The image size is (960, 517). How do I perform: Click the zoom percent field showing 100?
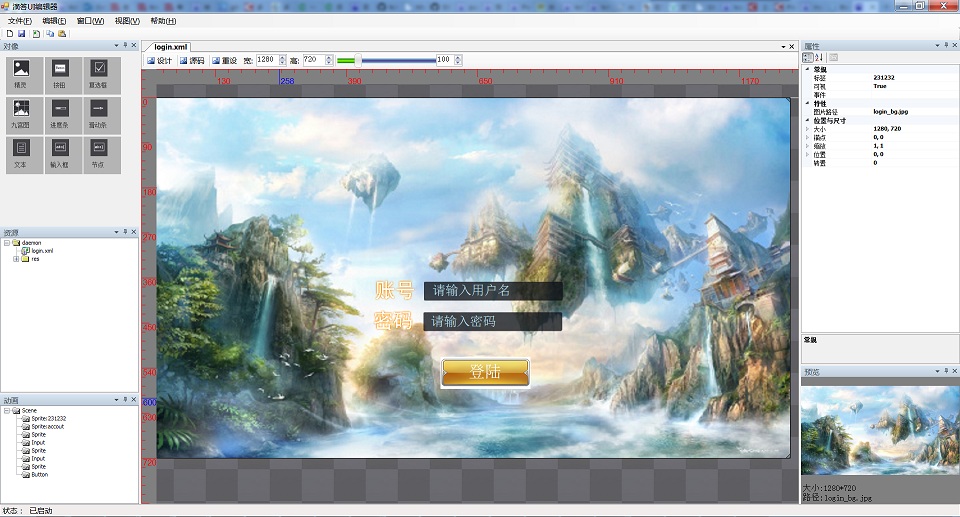pos(444,60)
